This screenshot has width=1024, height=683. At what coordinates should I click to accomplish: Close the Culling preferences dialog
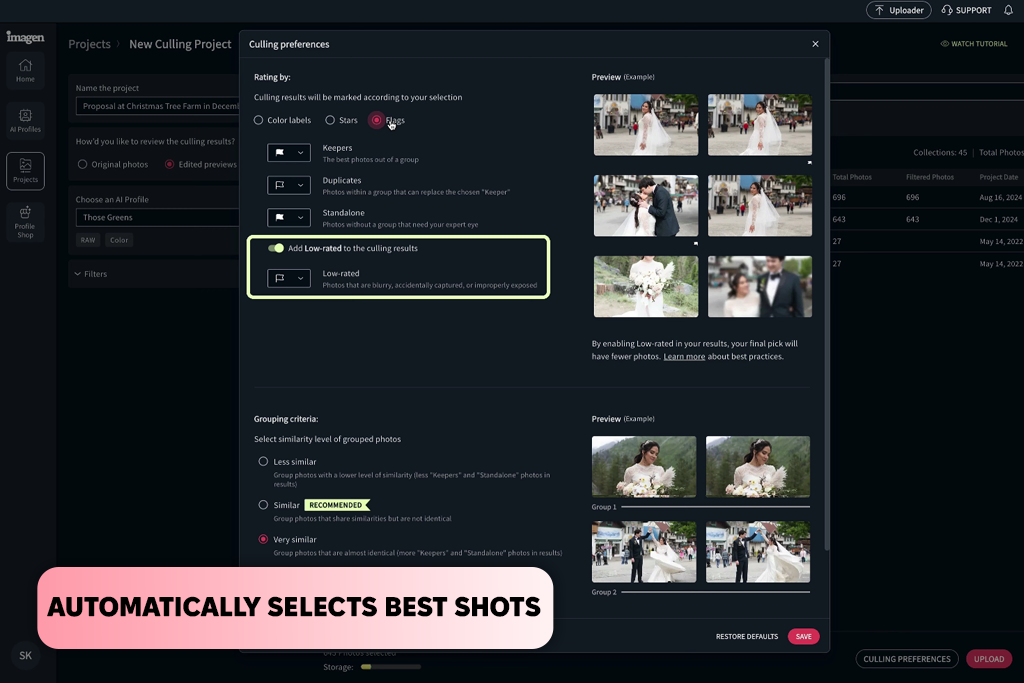coord(815,44)
